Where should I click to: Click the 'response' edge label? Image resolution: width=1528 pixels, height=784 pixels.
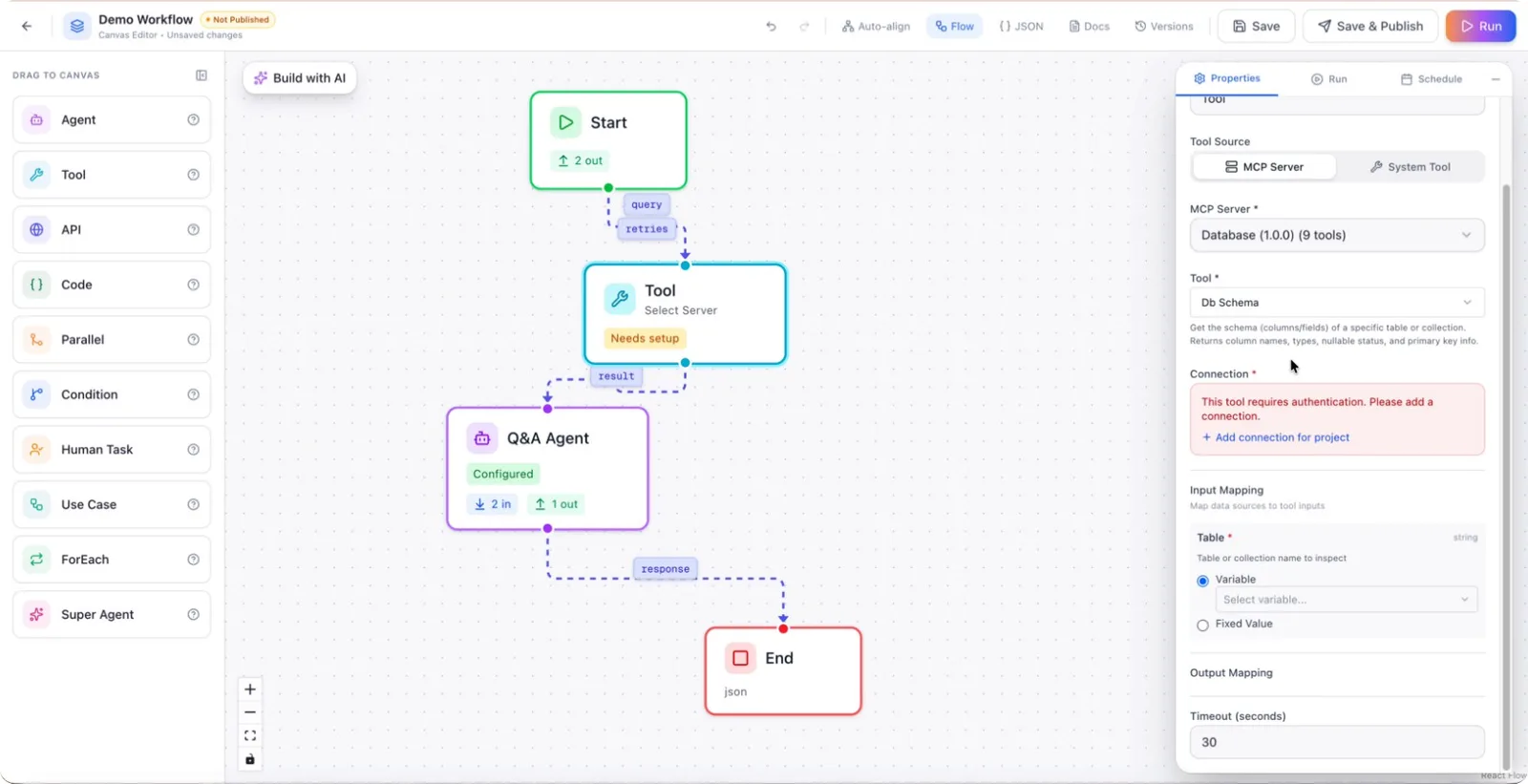[x=666, y=569]
